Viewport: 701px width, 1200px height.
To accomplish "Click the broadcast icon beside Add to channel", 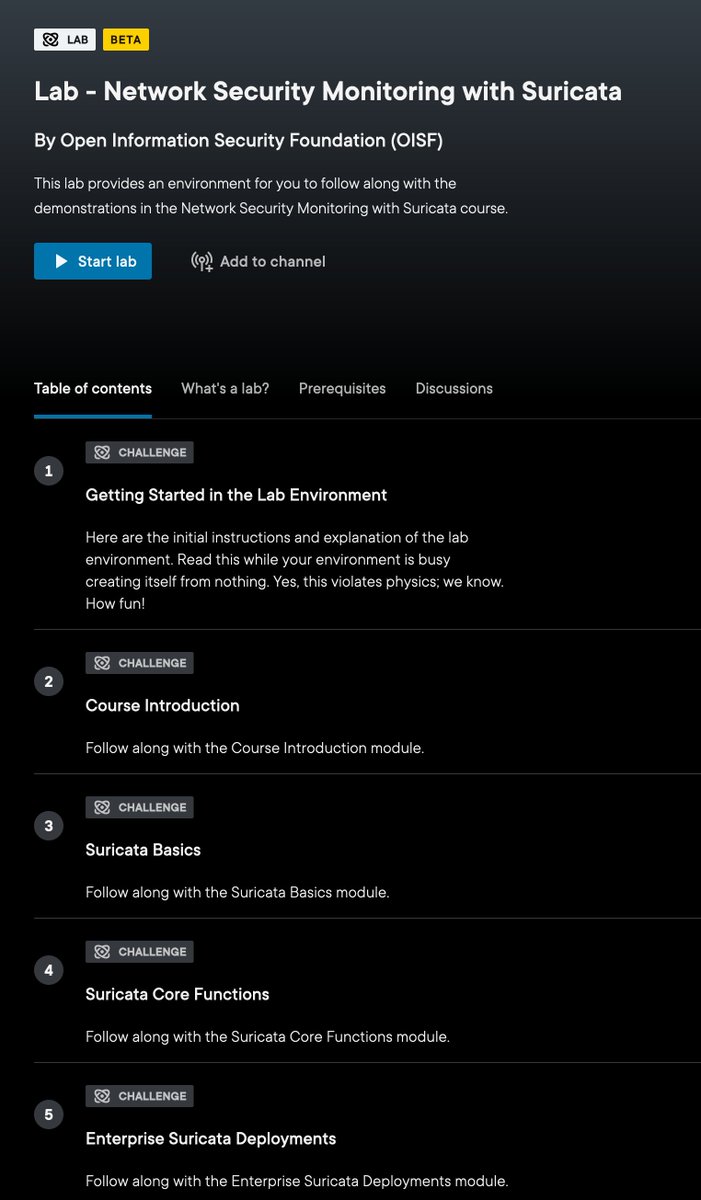I will tap(202, 262).
